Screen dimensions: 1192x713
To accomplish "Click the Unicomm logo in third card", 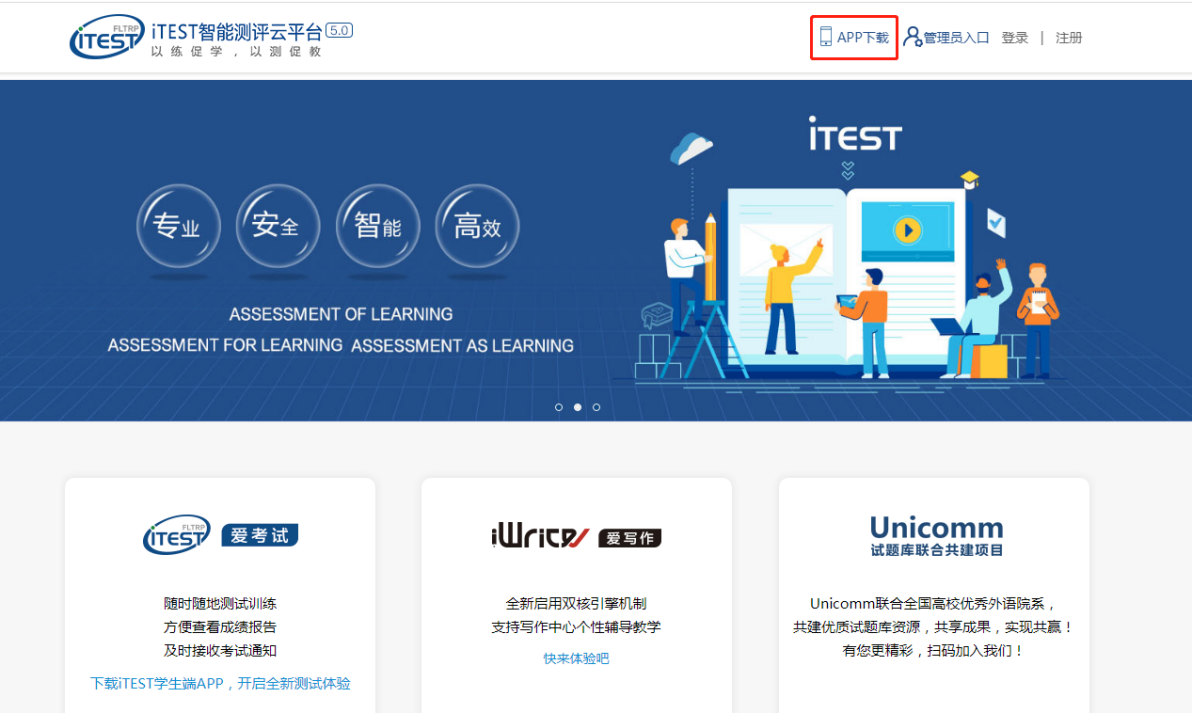I will (936, 536).
